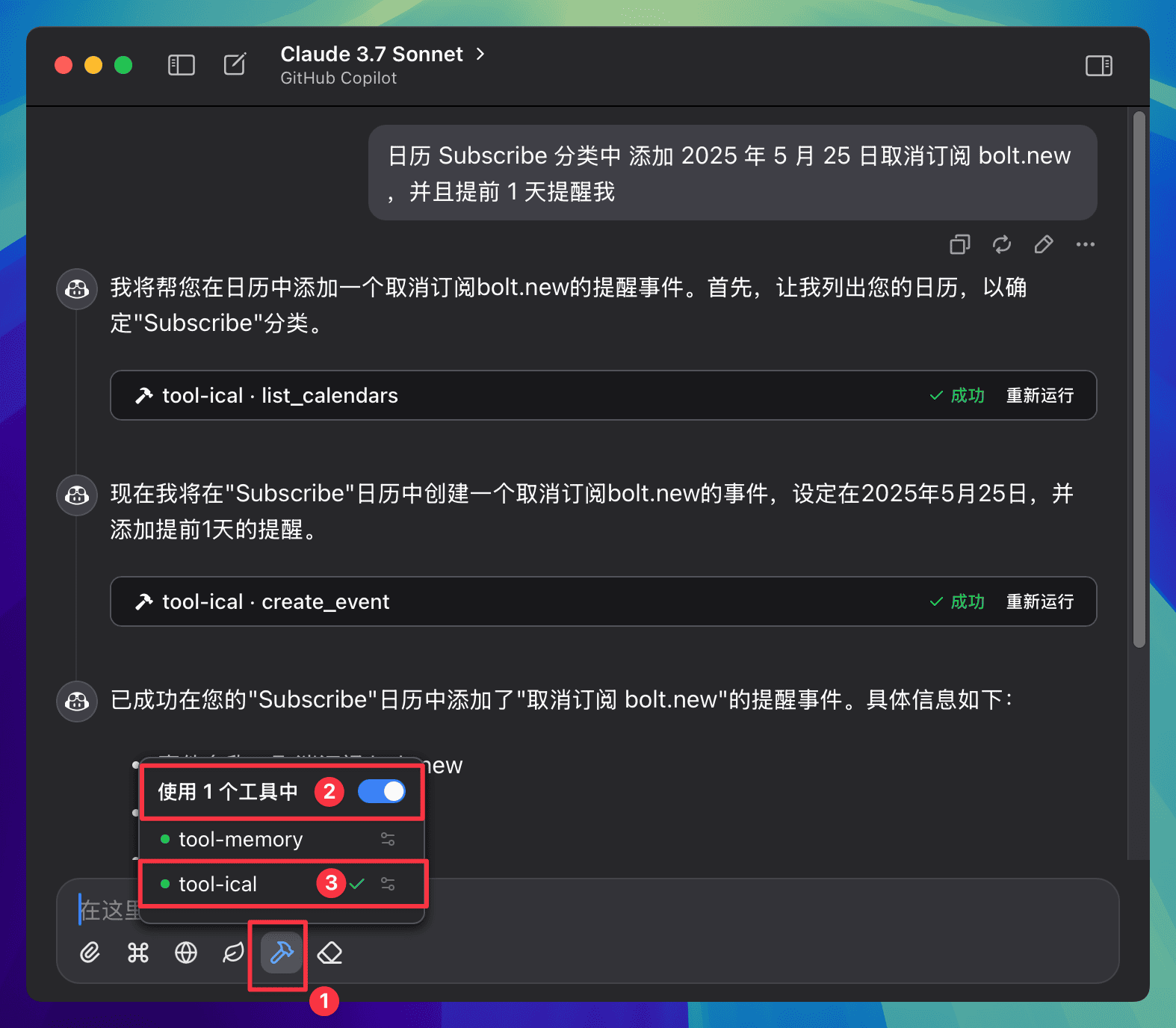Image resolution: width=1176 pixels, height=1028 pixels.
Task: Click the hammer icon in list_calendars row
Action: click(143, 395)
